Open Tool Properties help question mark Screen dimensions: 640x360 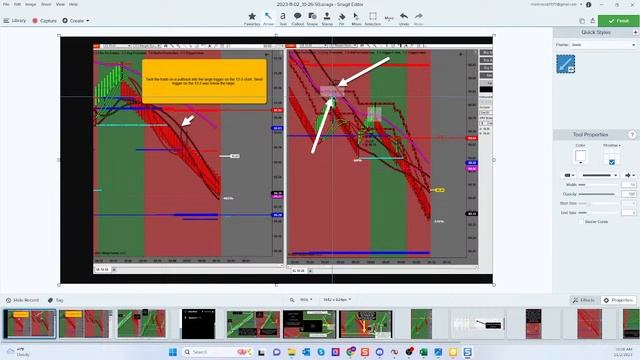[632, 134]
